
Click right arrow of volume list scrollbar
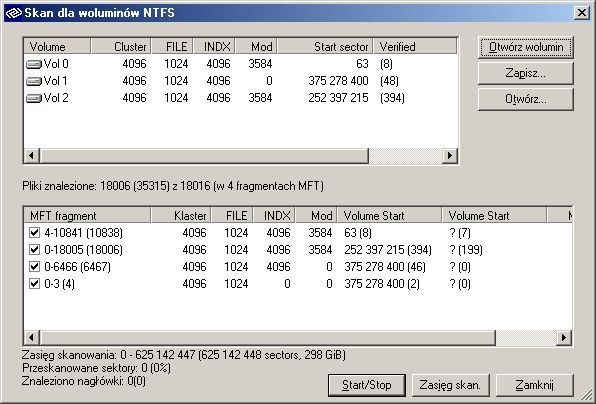coord(450,155)
